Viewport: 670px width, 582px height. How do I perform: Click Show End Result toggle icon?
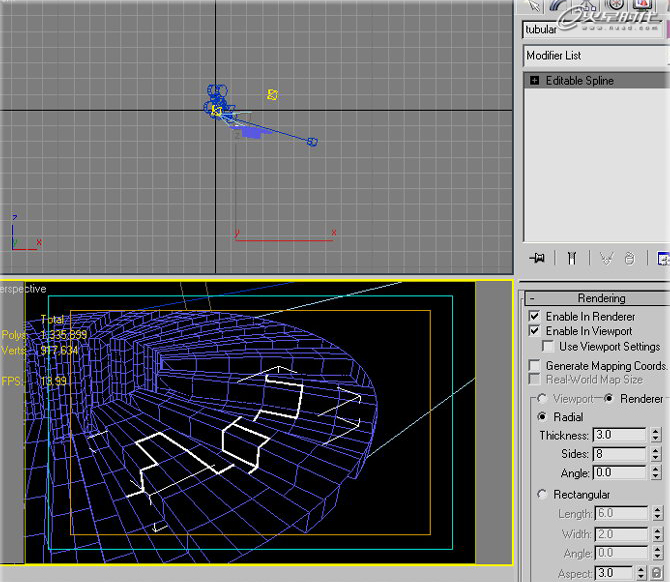coord(572,258)
